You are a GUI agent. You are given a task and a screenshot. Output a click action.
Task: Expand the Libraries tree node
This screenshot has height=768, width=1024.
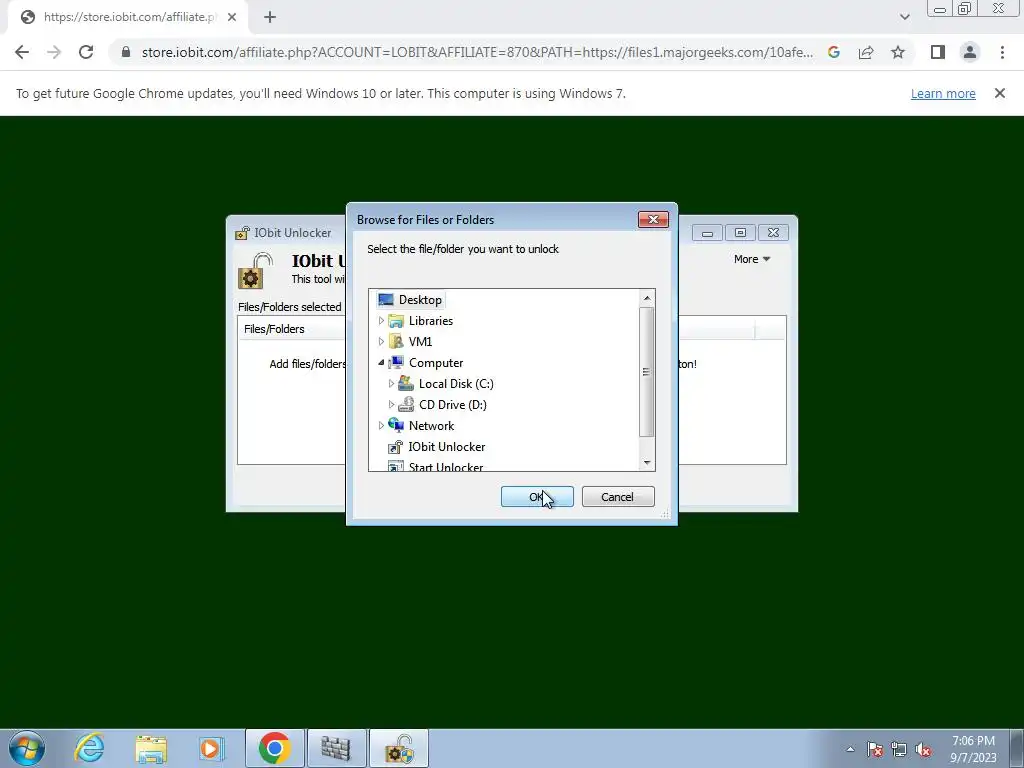click(x=381, y=321)
